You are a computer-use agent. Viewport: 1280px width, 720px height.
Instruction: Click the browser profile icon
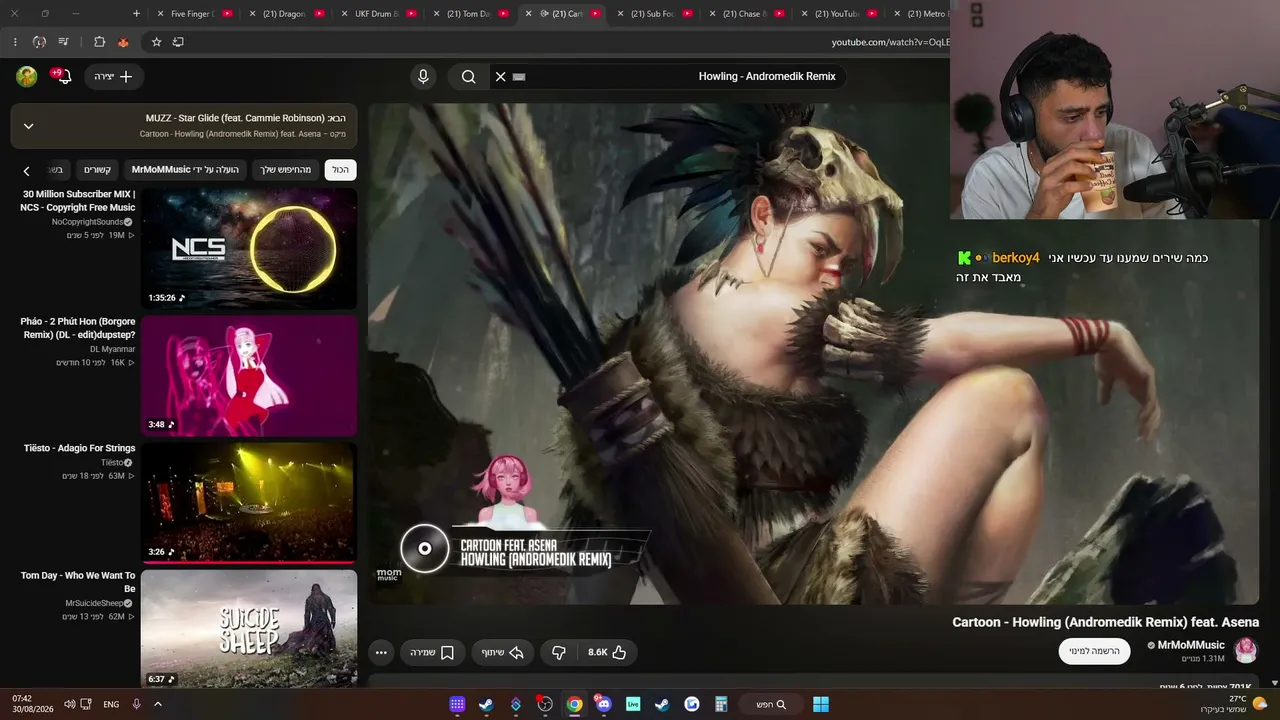[x=39, y=42]
